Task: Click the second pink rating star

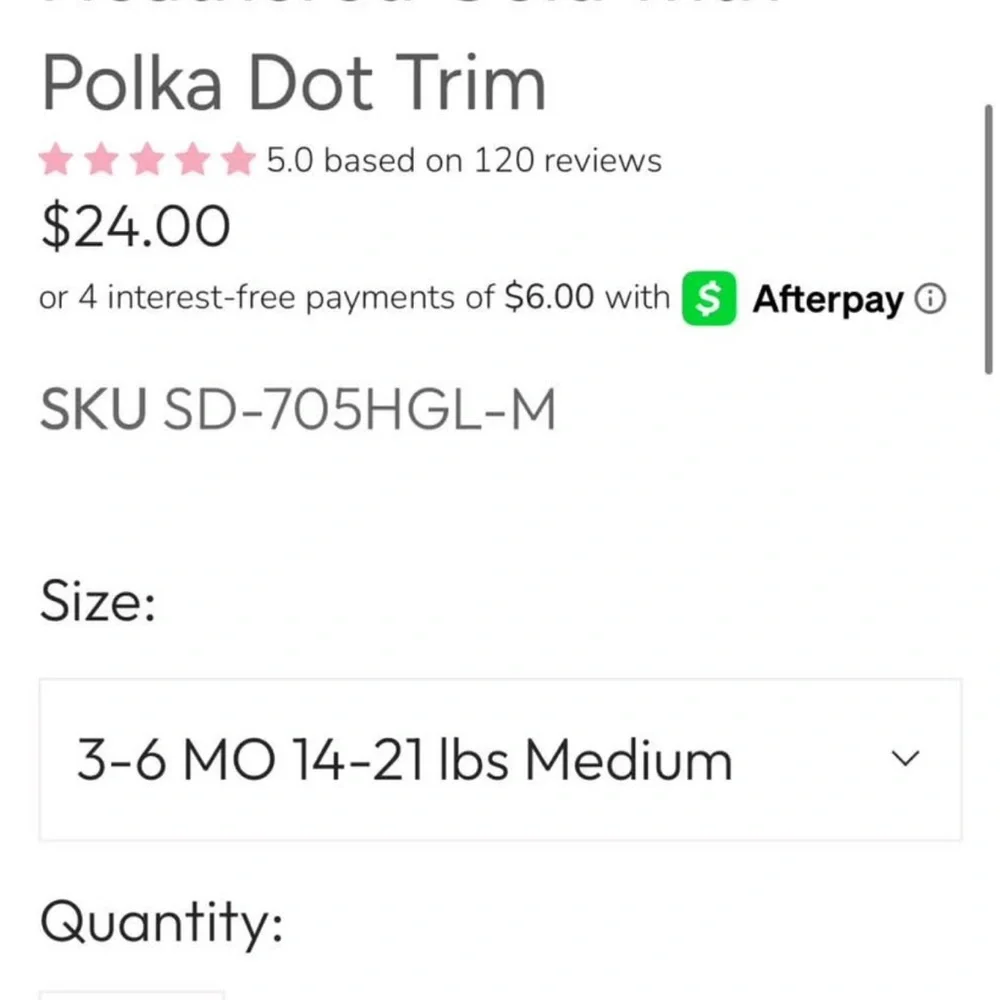Action: coord(101,159)
